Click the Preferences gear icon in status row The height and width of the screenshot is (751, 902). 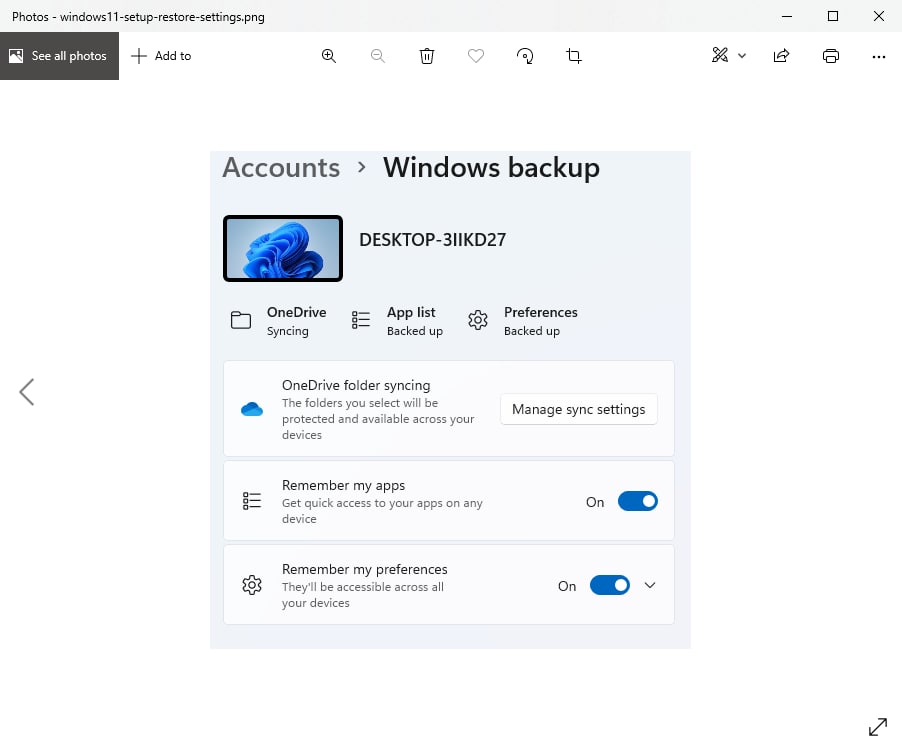(x=477, y=320)
